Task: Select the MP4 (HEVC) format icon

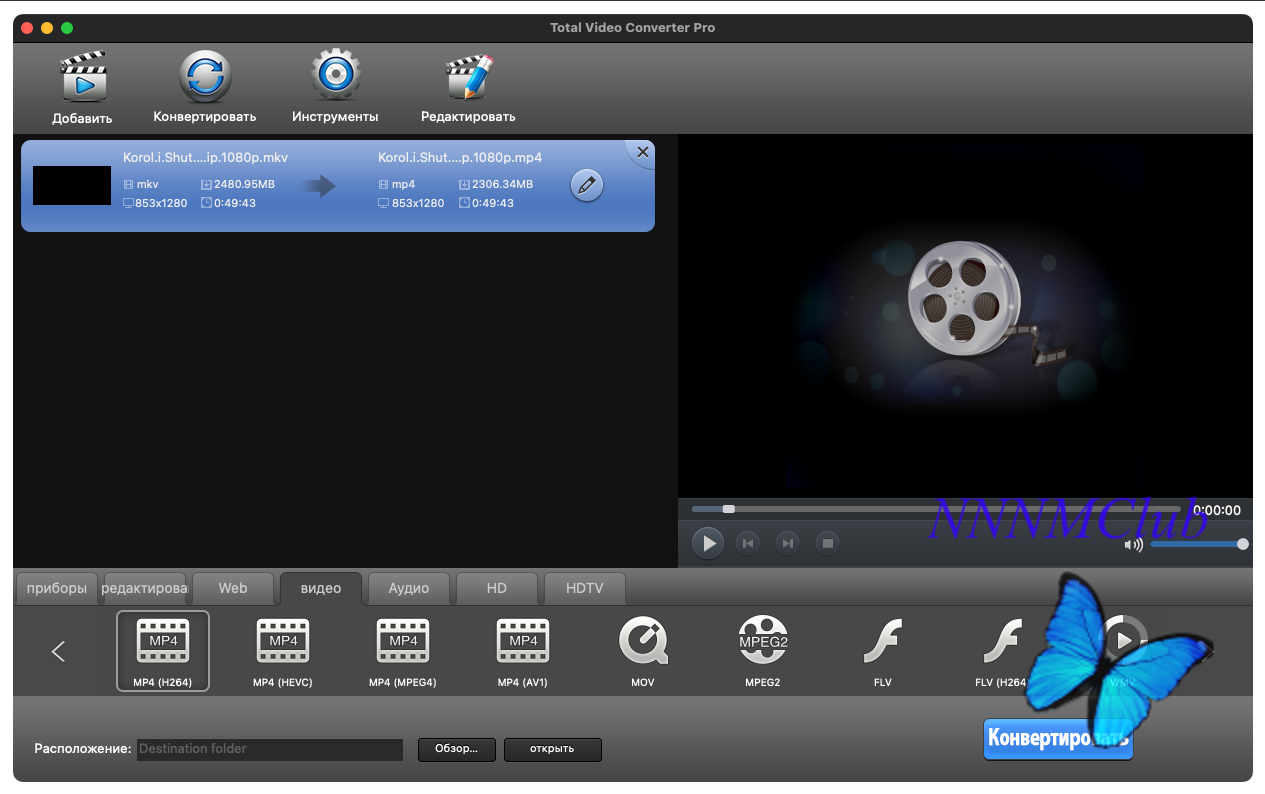Action: pyautogui.click(x=283, y=642)
